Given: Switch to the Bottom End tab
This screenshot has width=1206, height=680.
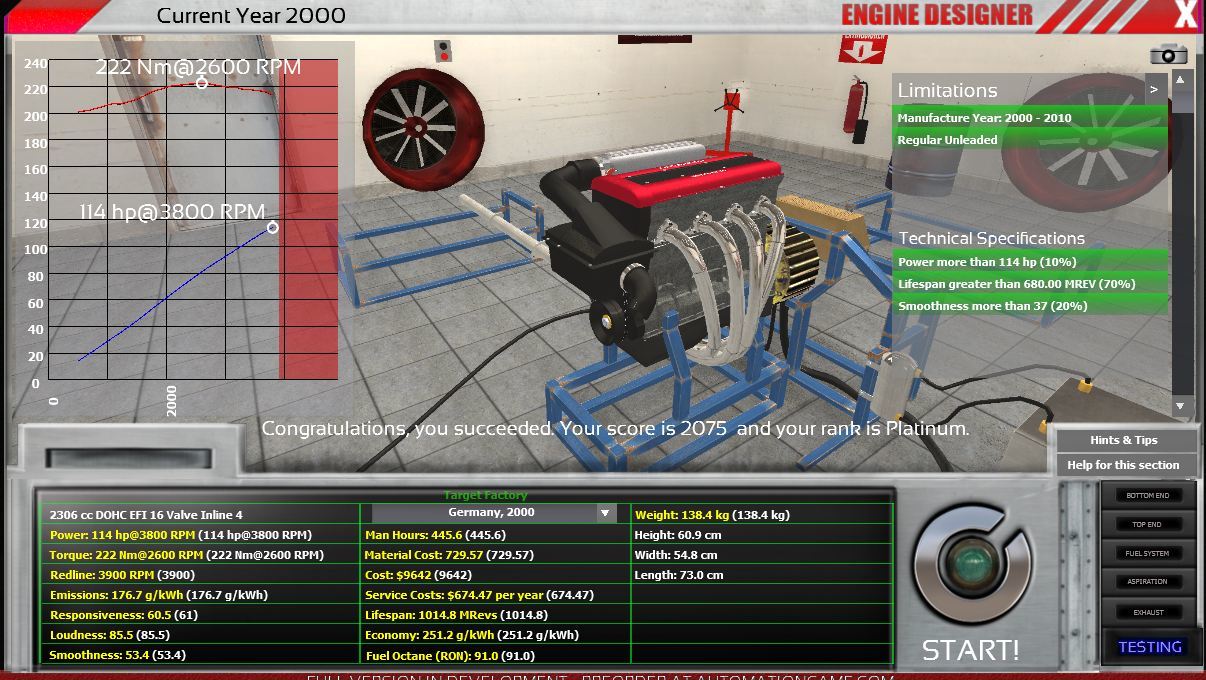Looking at the screenshot, I should 1147,495.
